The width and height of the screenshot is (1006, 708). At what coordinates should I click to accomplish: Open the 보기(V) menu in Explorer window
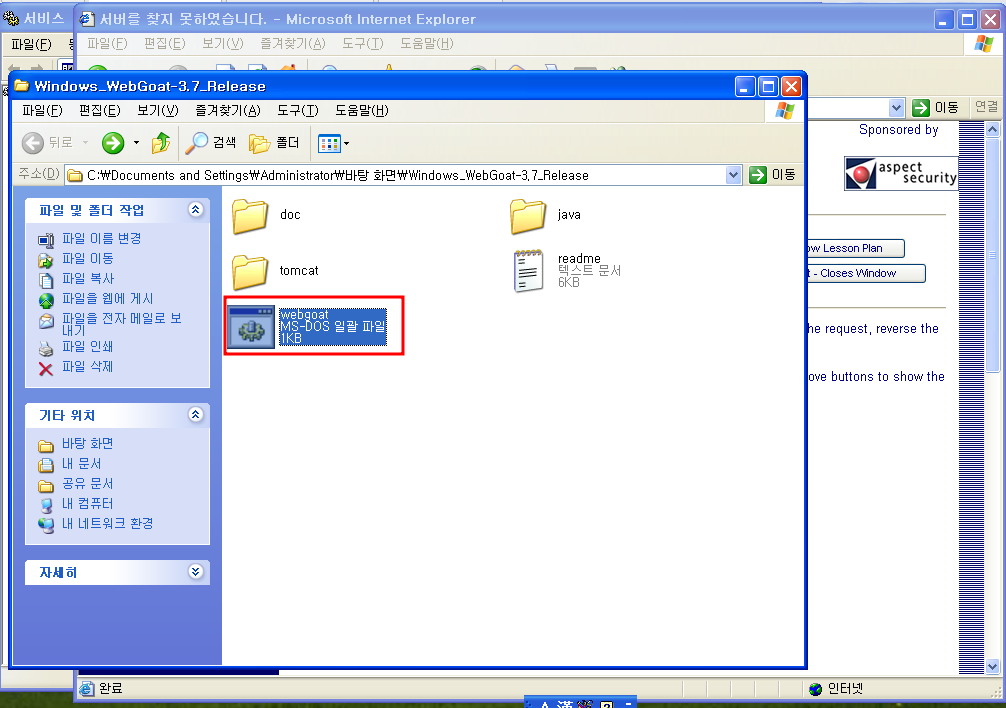point(158,110)
